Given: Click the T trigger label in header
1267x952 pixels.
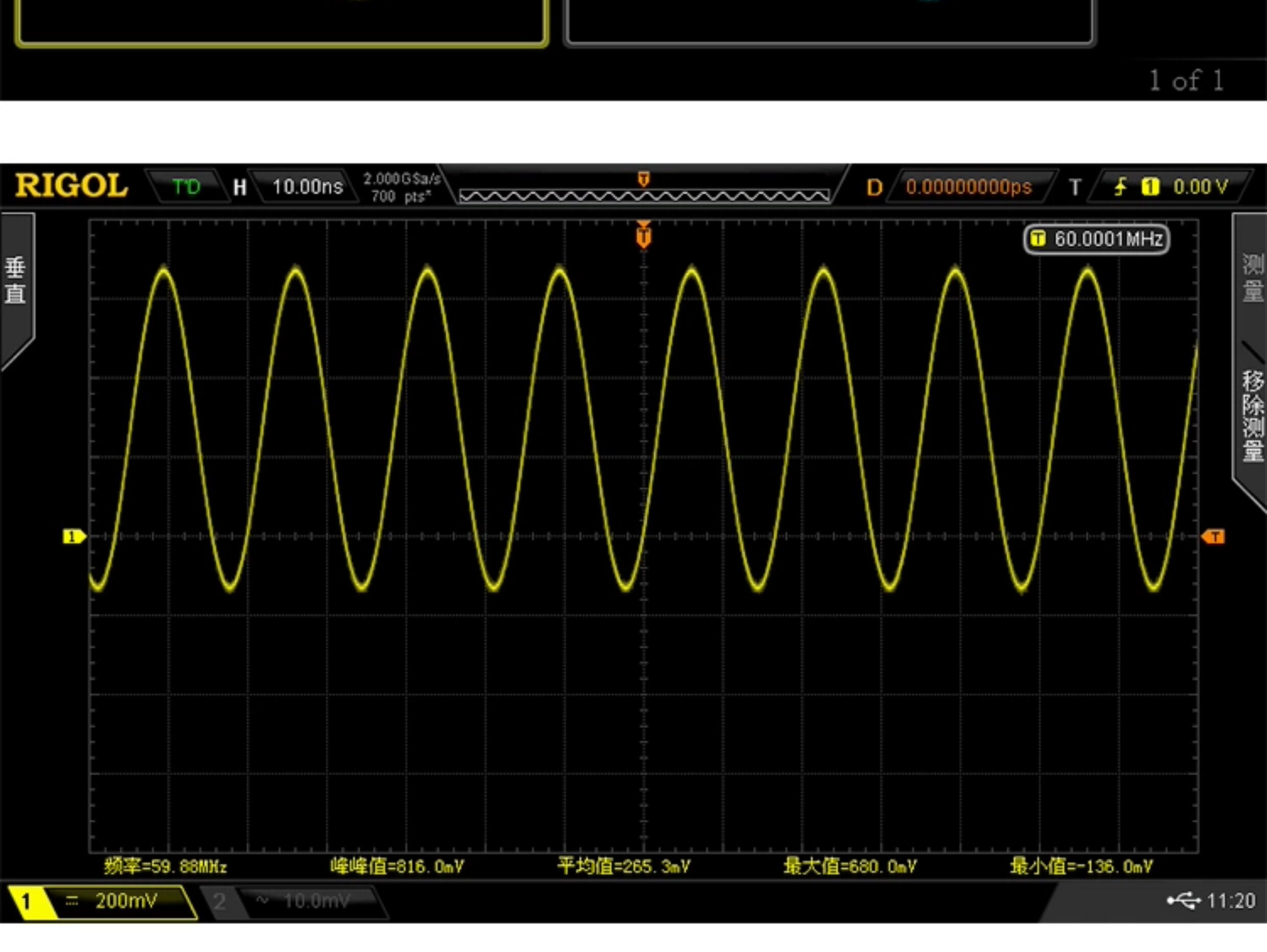Looking at the screenshot, I should (x=1075, y=187).
